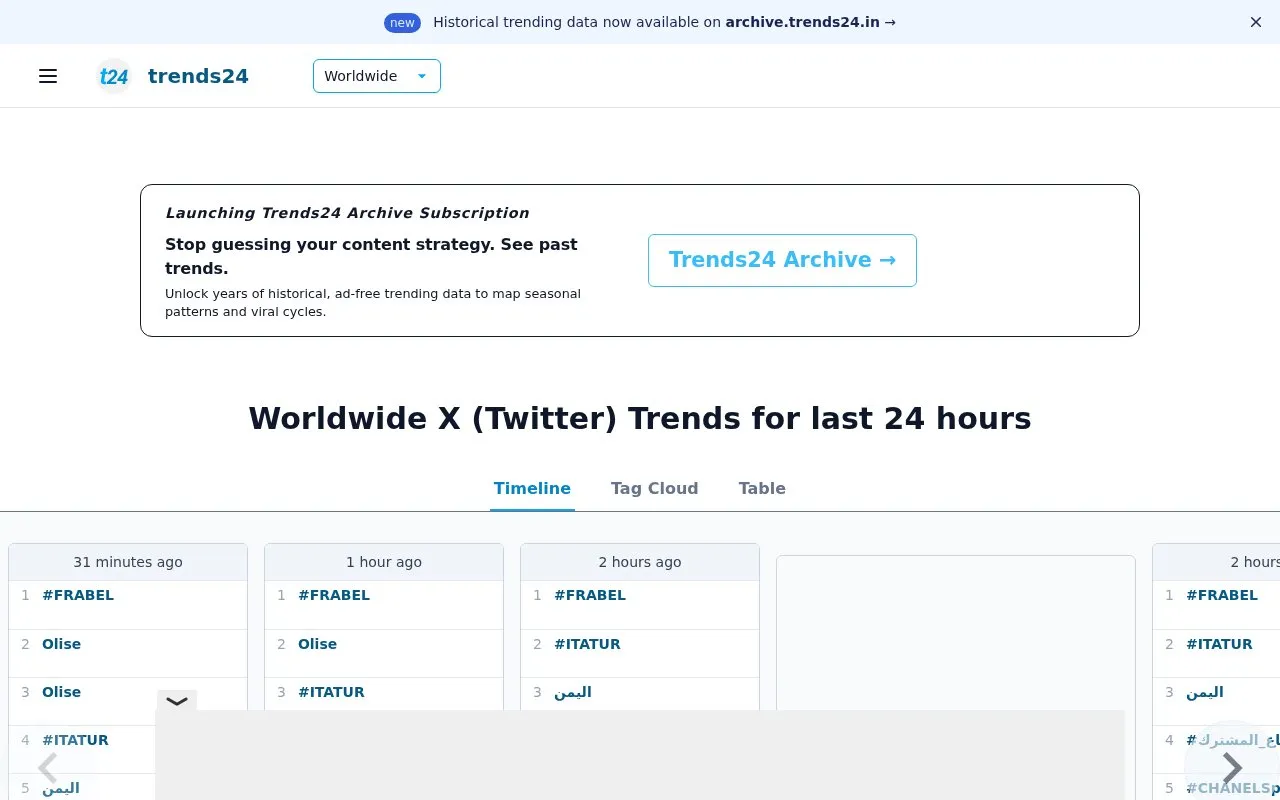Switch to the Tag Cloud tab

pyautogui.click(x=654, y=488)
